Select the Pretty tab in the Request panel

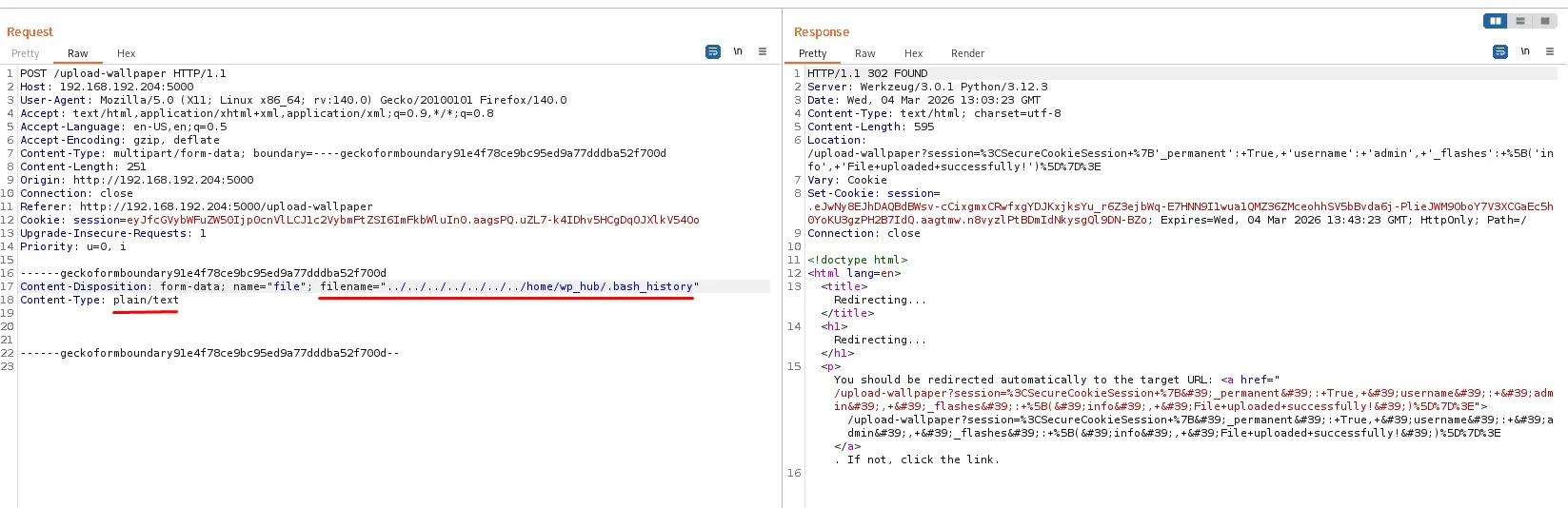26,53
